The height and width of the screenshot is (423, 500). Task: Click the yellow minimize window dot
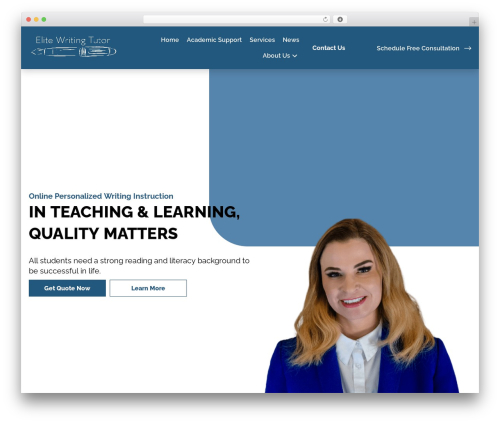tap(36, 20)
